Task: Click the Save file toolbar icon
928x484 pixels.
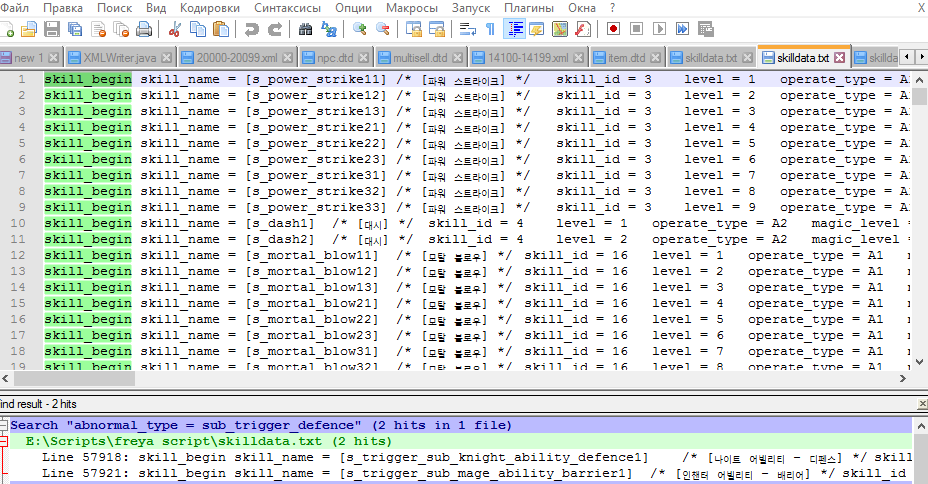Action: click(53, 30)
